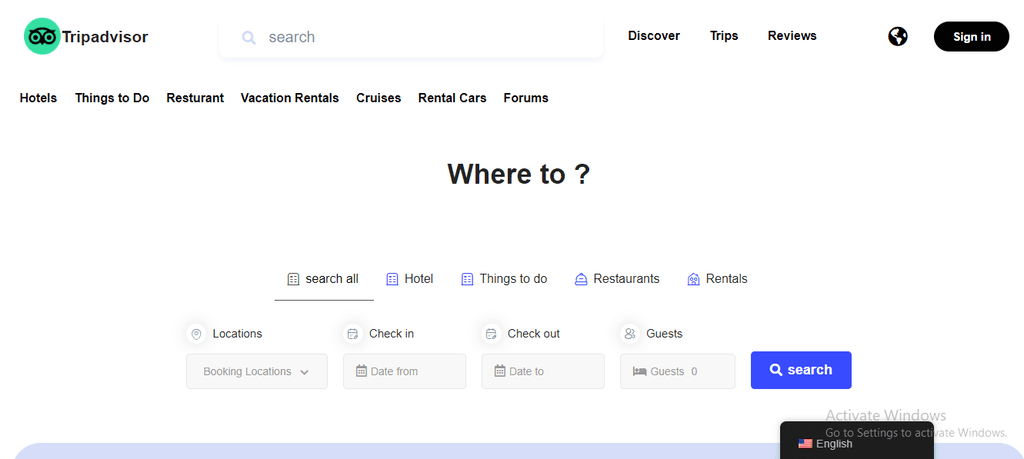Image resolution: width=1024 pixels, height=459 pixels.
Task: Click the Check out label text
Action: click(x=534, y=334)
